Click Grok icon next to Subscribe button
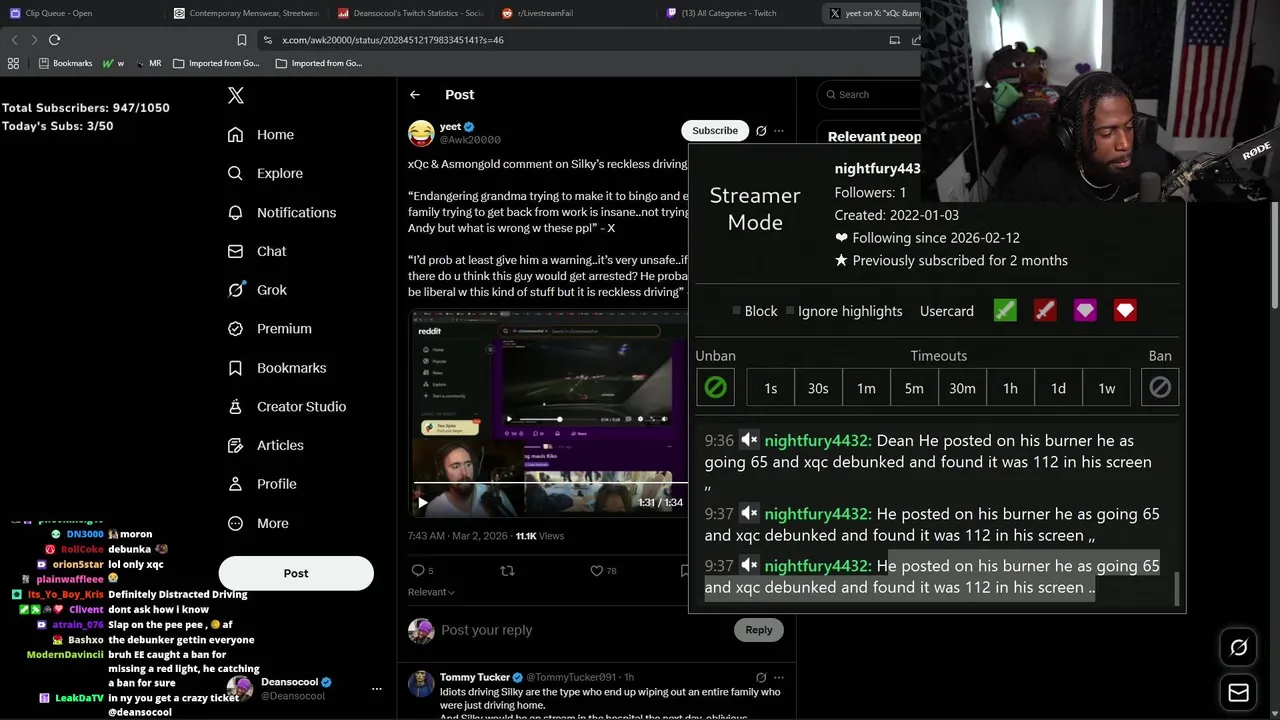 [761, 130]
